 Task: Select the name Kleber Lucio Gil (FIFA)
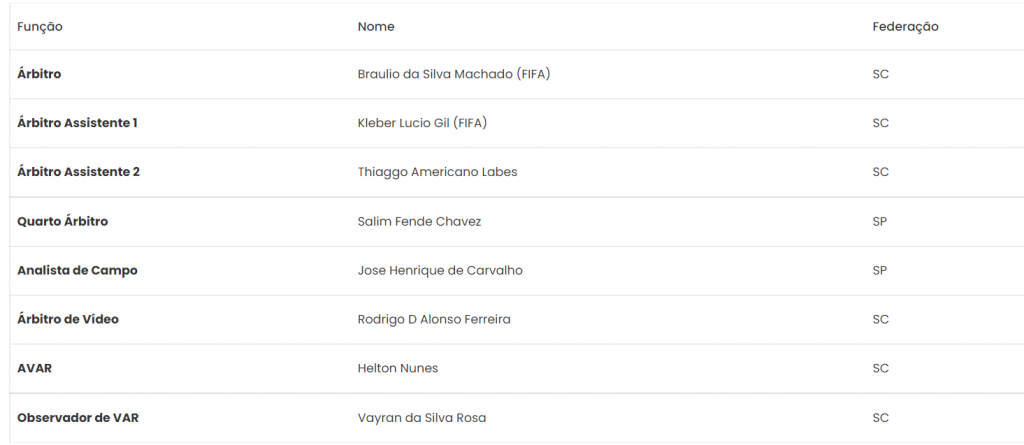pyautogui.click(x=423, y=124)
